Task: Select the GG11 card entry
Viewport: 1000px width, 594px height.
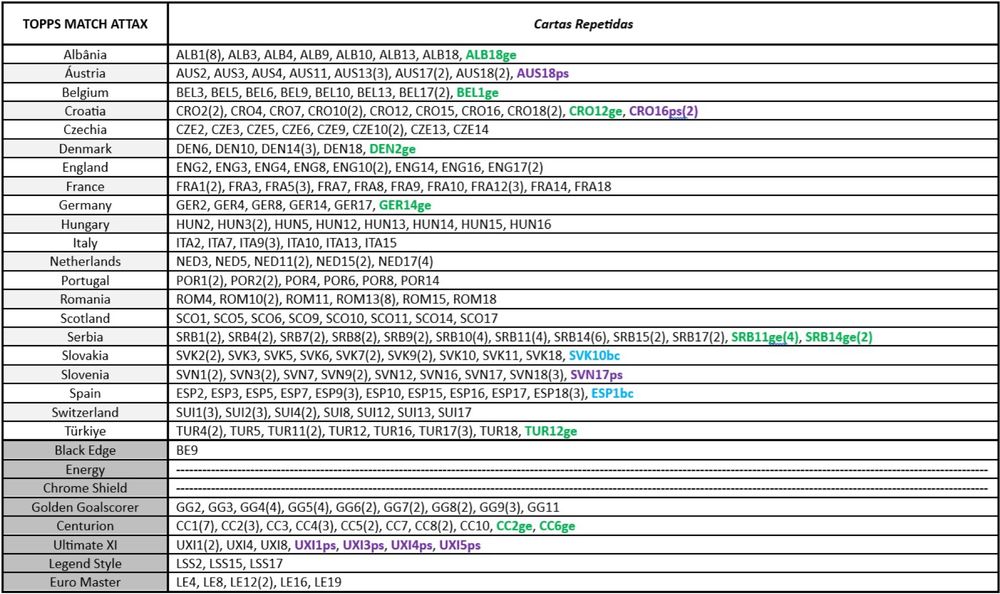Action: (x=543, y=507)
